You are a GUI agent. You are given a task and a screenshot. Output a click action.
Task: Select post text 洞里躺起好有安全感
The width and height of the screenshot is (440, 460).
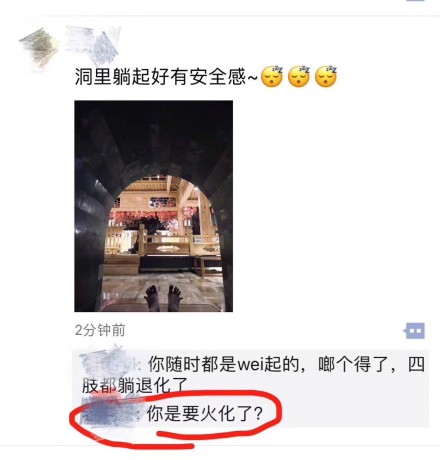tap(160, 77)
